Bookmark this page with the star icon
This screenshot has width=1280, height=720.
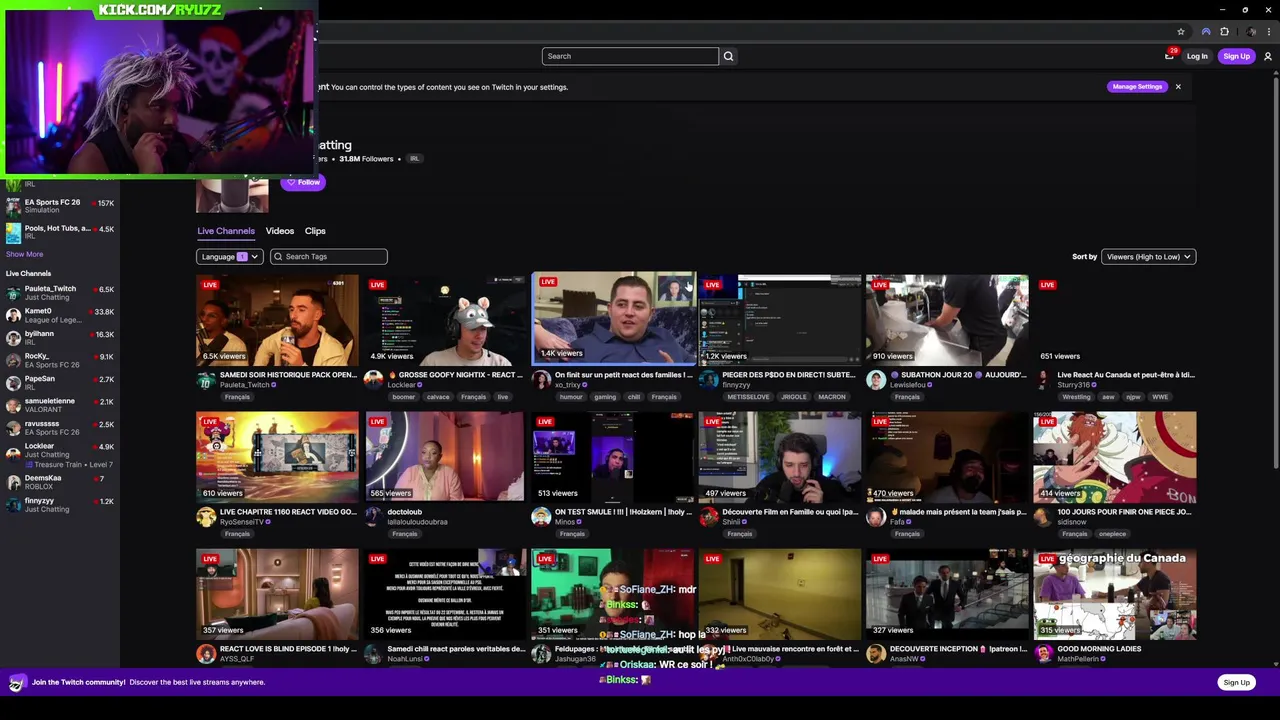point(1181,32)
